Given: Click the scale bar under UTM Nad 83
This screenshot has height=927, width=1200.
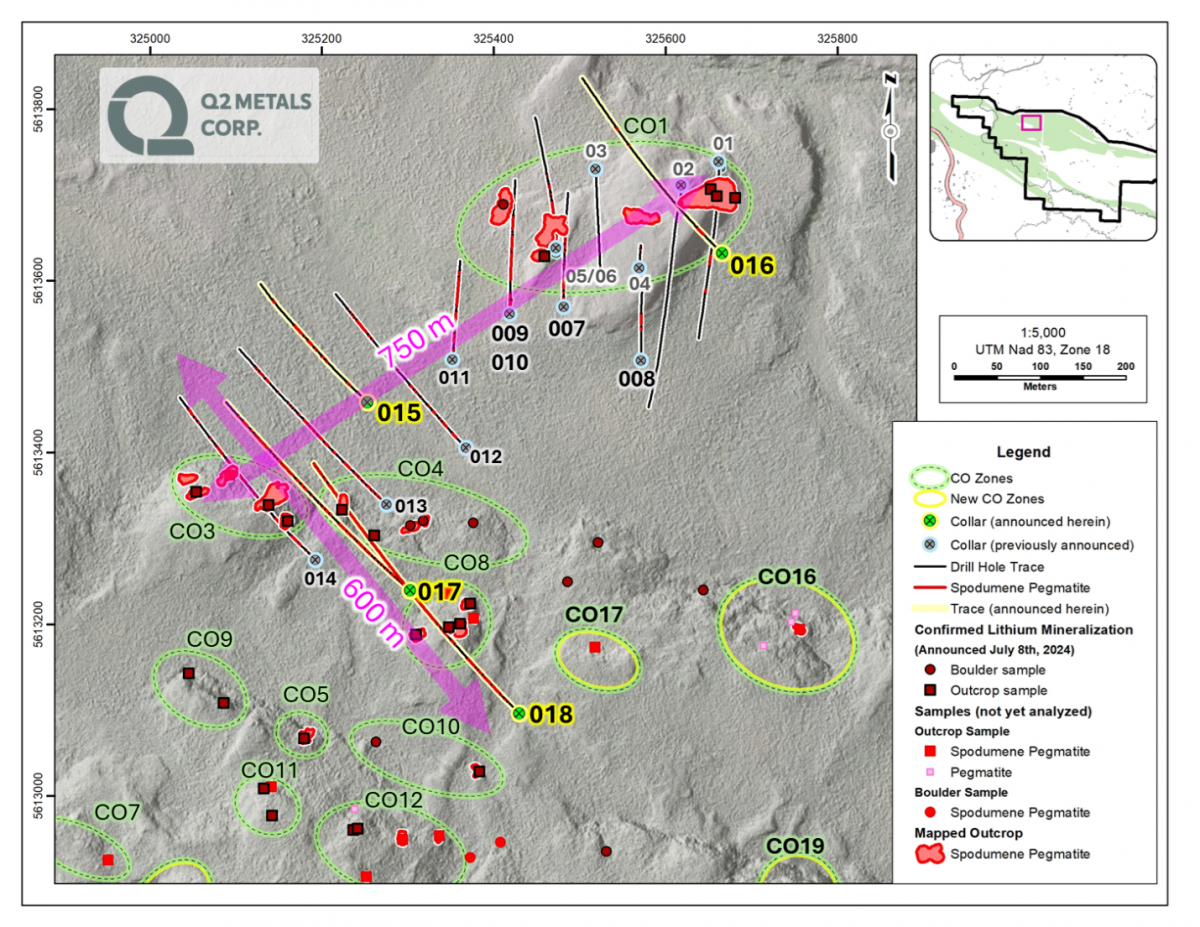Looking at the screenshot, I should pos(1039,377).
